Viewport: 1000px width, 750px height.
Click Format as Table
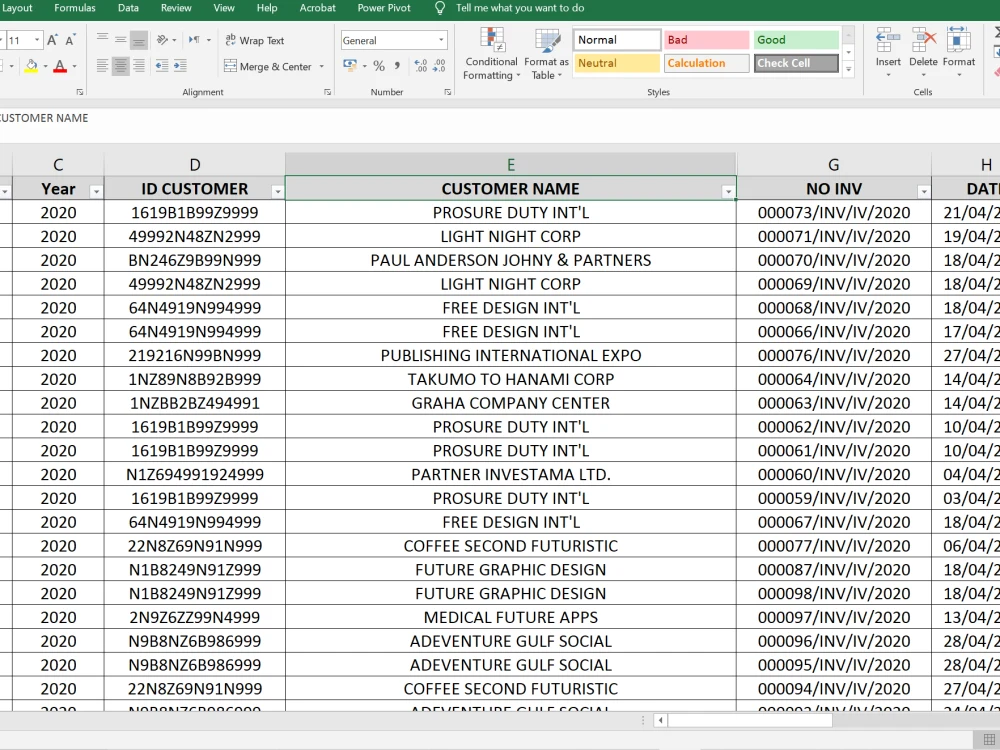tap(546, 56)
